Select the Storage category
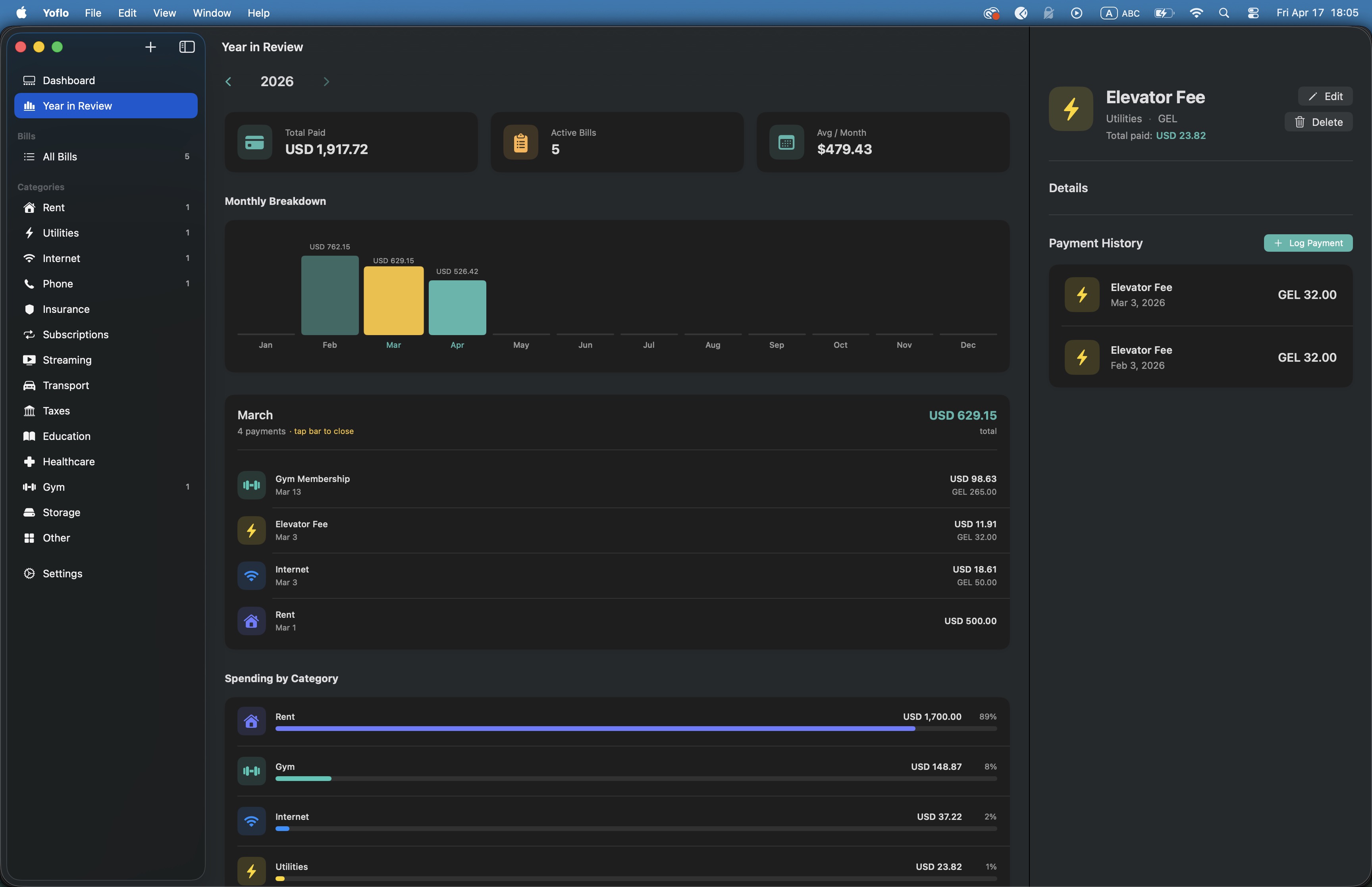The width and height of the screenshot is (1372, 887). coord(61,512)
